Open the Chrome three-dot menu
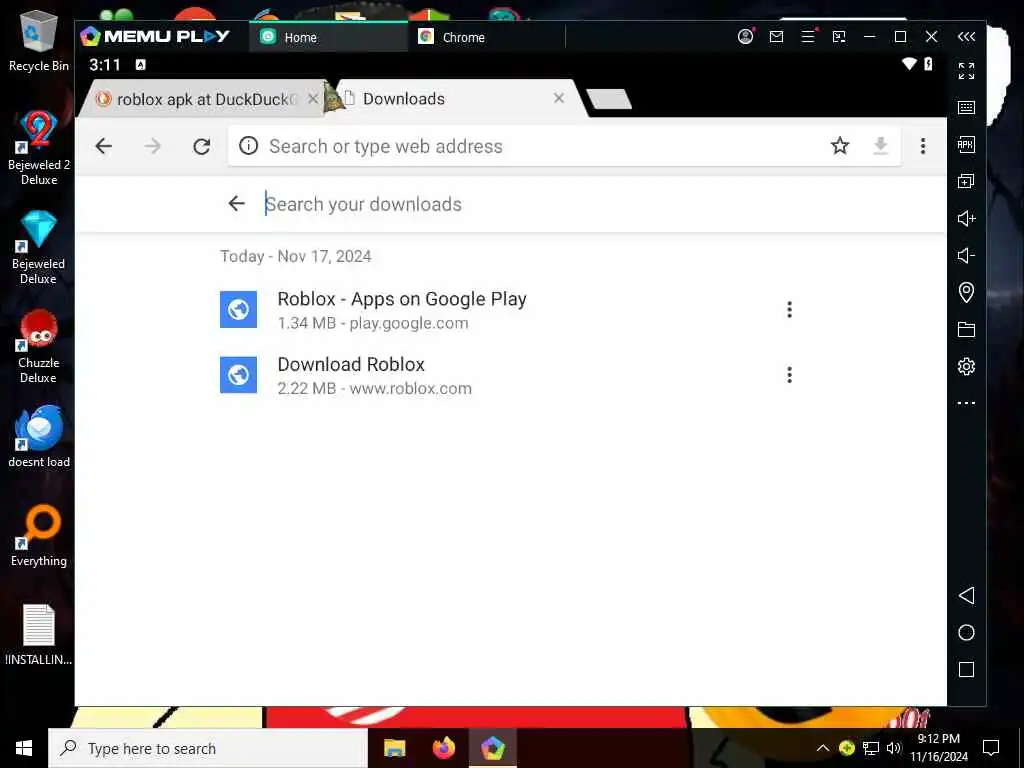 tap(923, 146)
